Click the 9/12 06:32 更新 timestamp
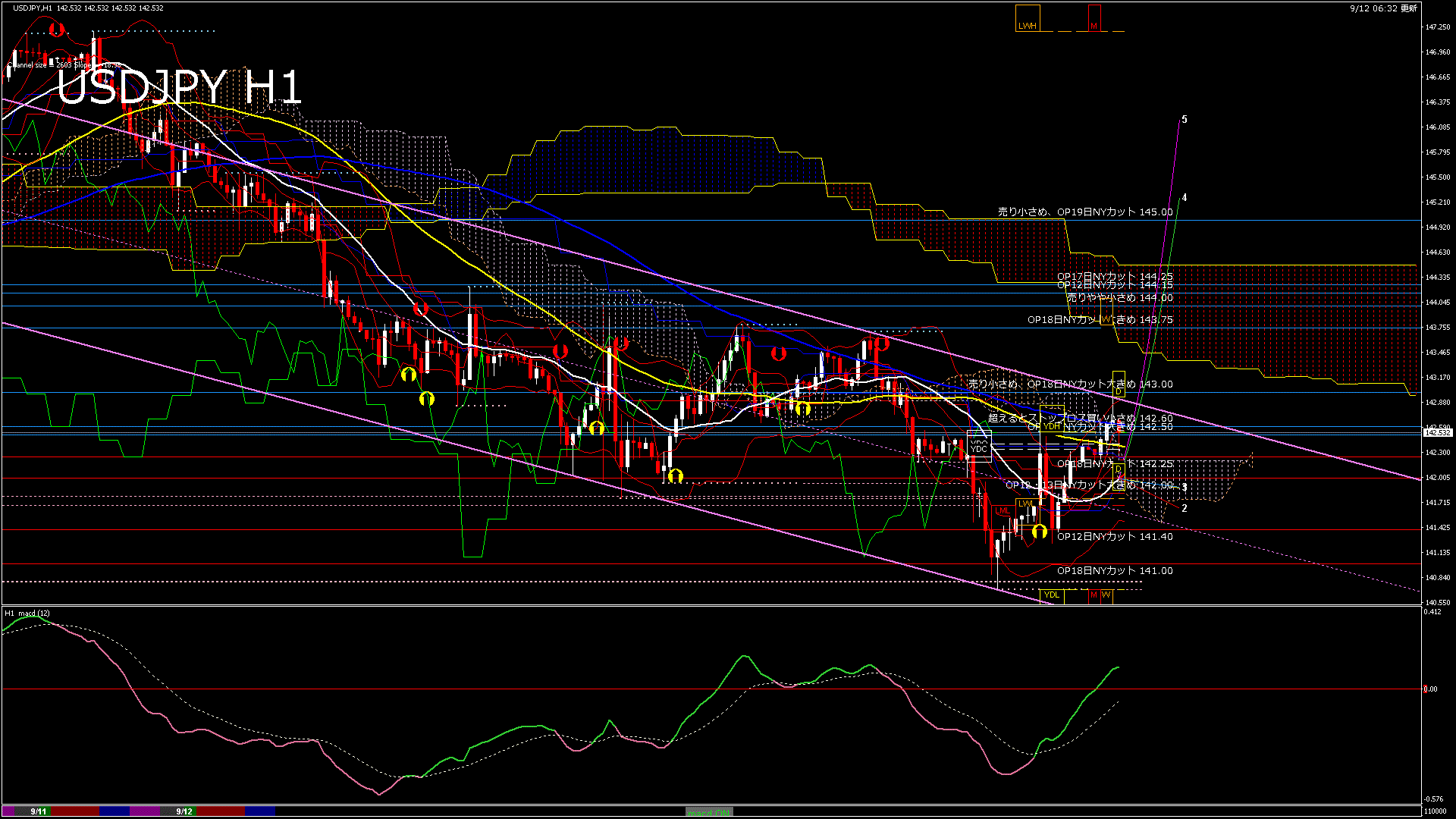1456x819 pixels. (1383, 8)
